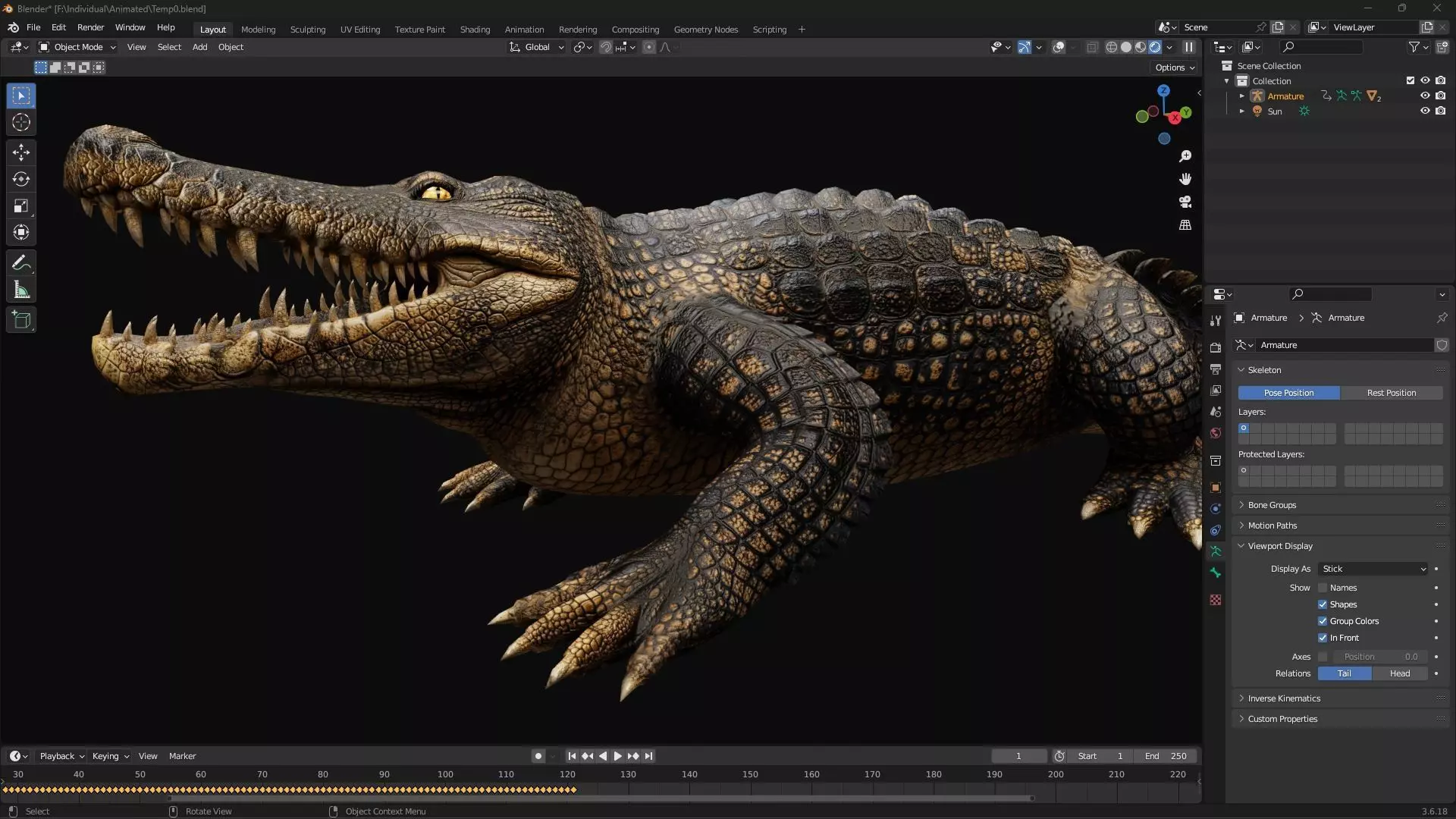
Task: Switch perspective/orthographic grid icon
Action: click(x=1185, y=224)
